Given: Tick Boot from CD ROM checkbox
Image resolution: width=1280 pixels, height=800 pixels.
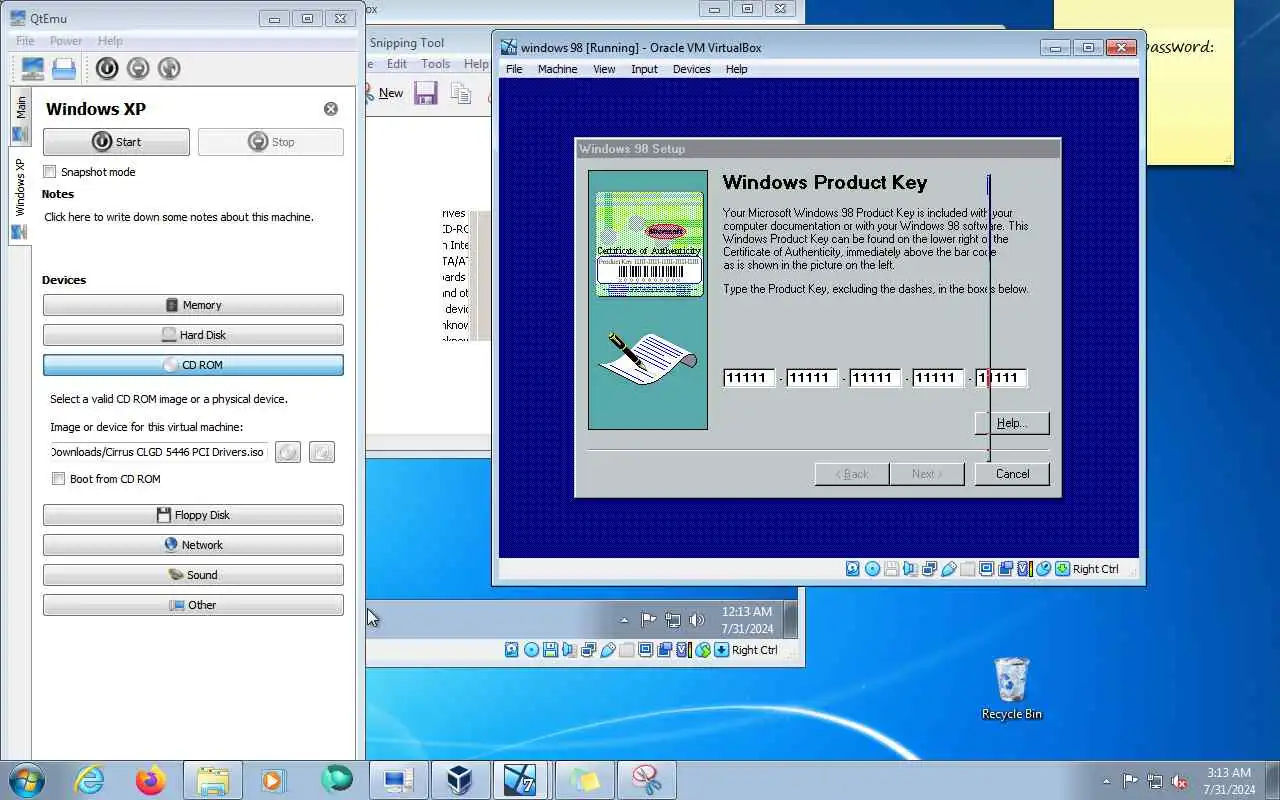Looking at the screenshot, I should pyautogui.click(x=59, y=479).
